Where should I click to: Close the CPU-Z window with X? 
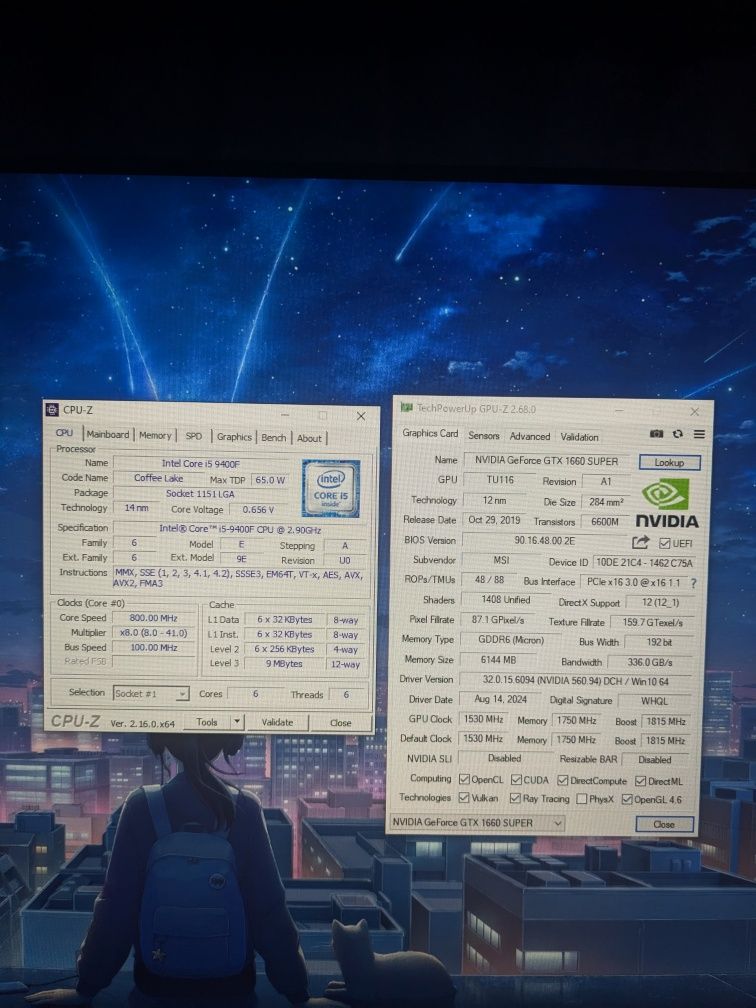(x=361, y=416)
